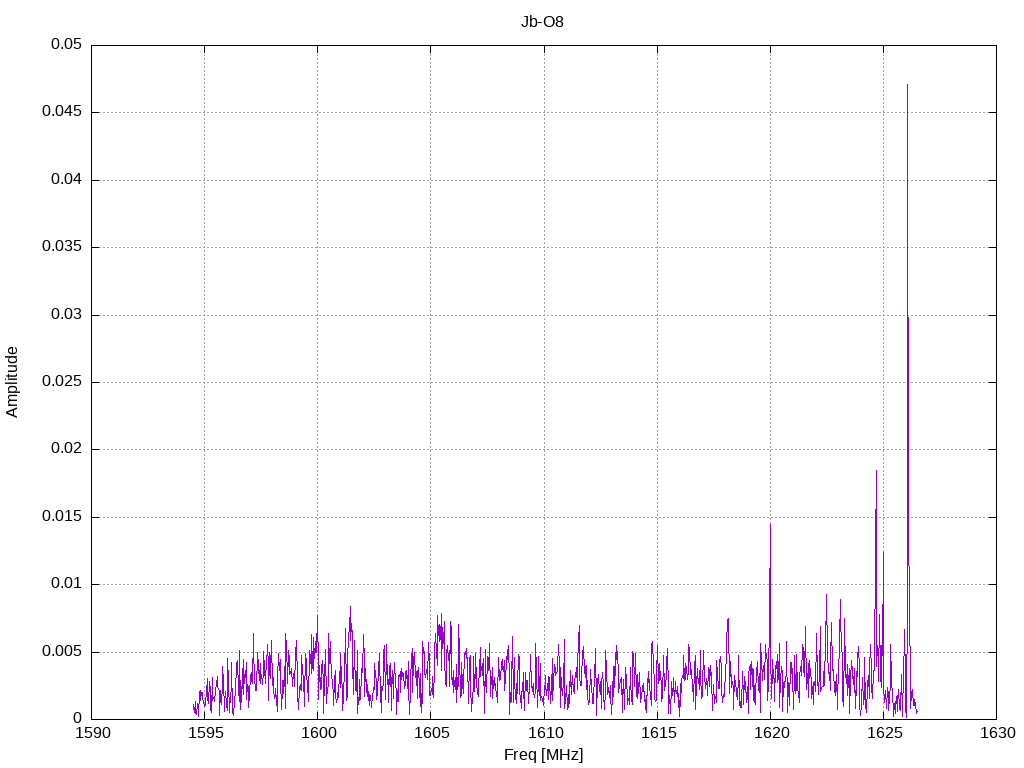The width and height of the screenshot is (1024, 768).
Task: Click the spike peak at 1620 MHz
Action: (770, 524)
